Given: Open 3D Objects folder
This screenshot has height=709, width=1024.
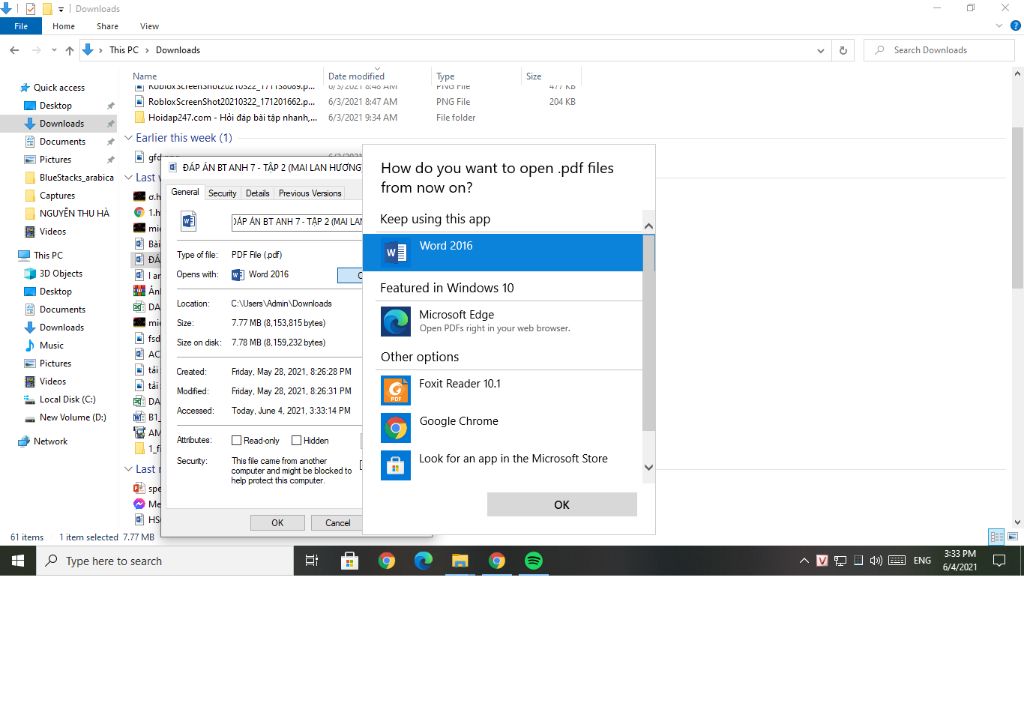Looking at the screenshot, I should (61, 274).
